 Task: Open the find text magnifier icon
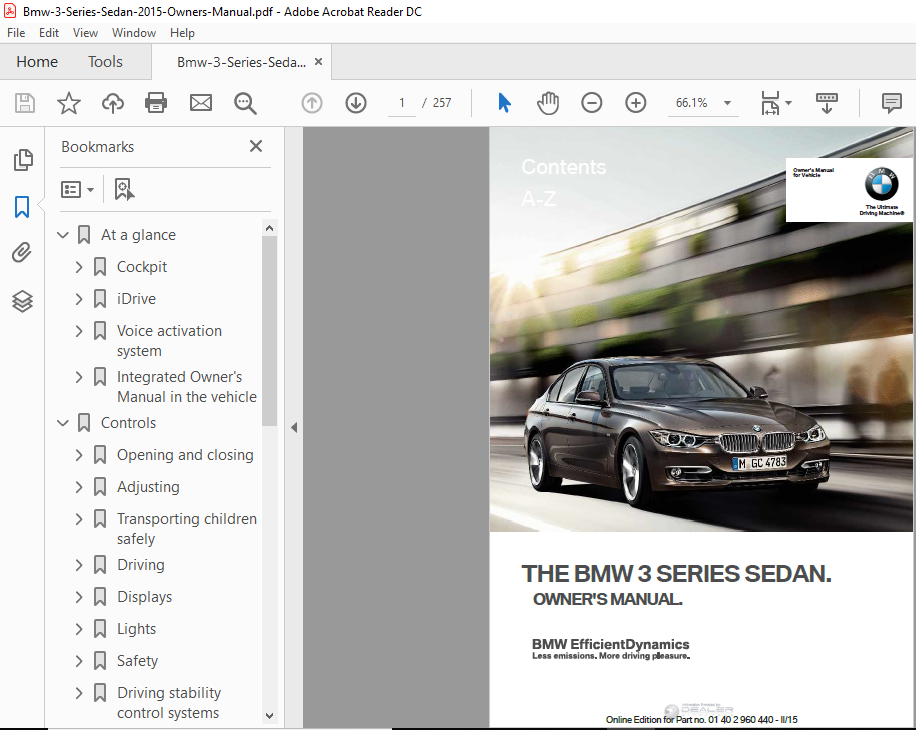point(245,103)
